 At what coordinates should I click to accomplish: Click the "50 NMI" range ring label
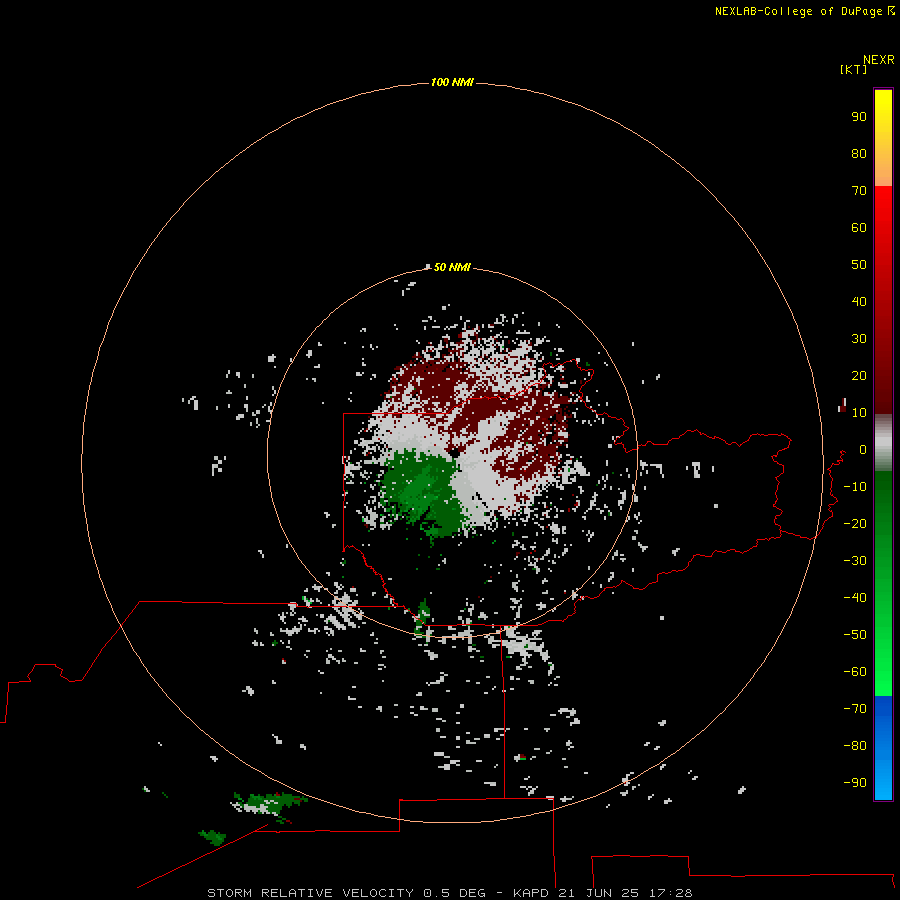[452, 267]
